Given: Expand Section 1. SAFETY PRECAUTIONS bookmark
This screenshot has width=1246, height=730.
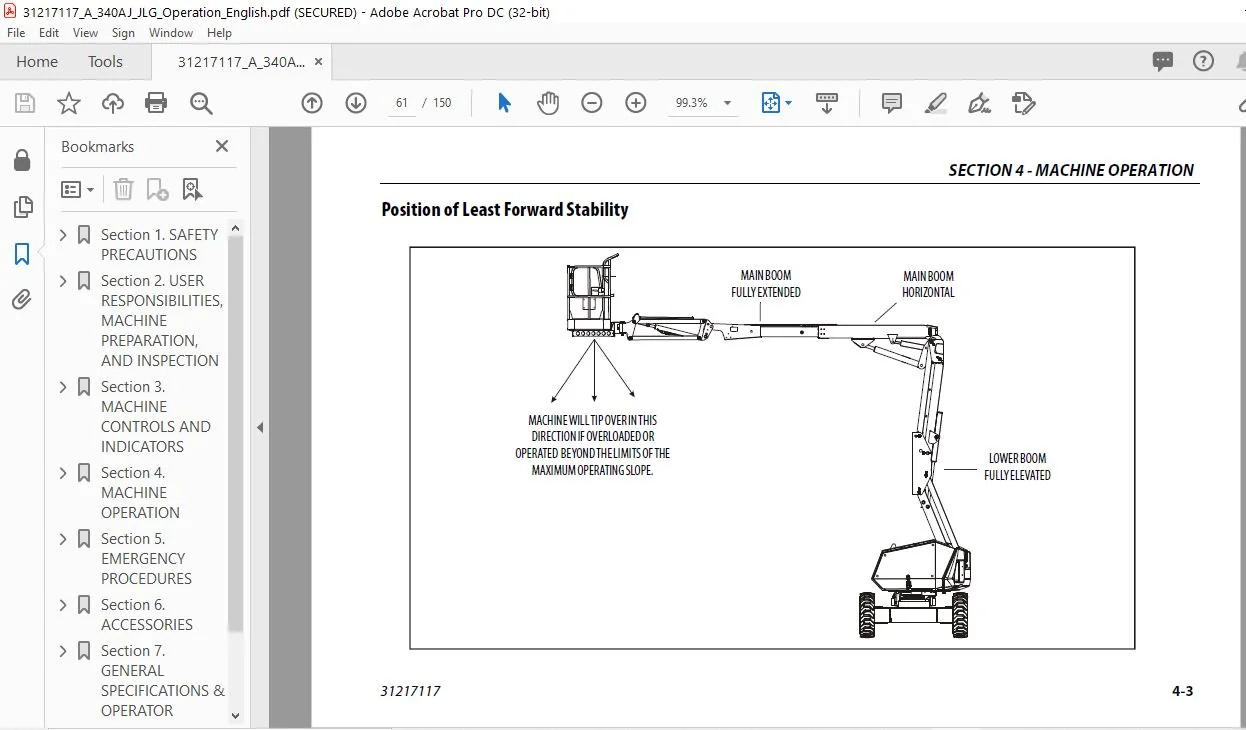Looking at the screenshot, I should pyautogui.click(x=64, y=235).
